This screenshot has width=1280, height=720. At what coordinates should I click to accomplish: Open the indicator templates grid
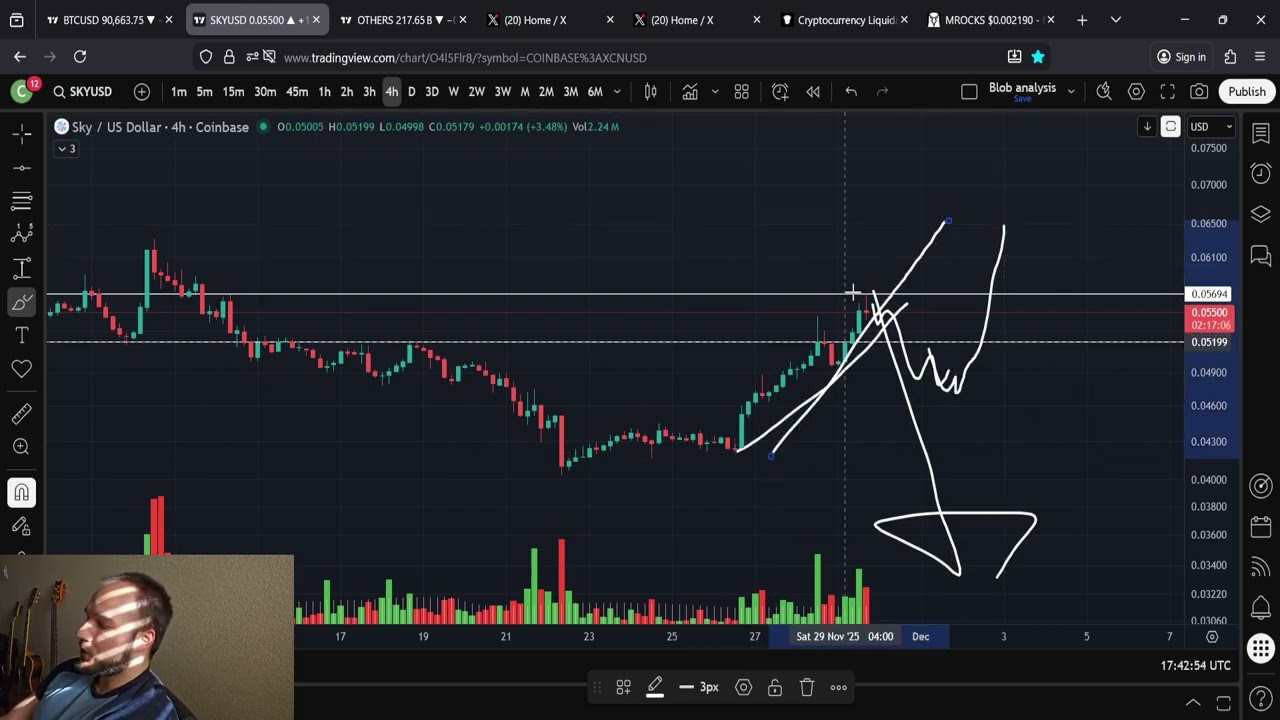tap(741, 92)
